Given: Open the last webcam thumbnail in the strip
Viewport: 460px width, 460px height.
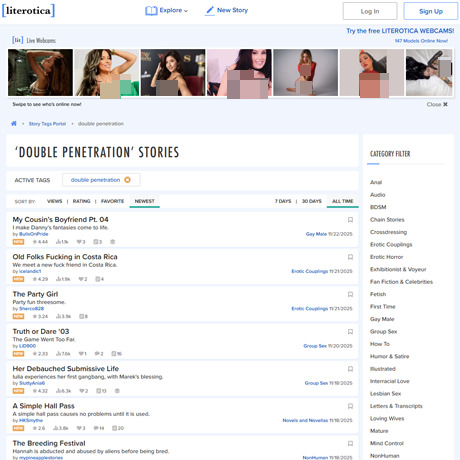Looking at the screenshot, I should click(x=429, y=73).
